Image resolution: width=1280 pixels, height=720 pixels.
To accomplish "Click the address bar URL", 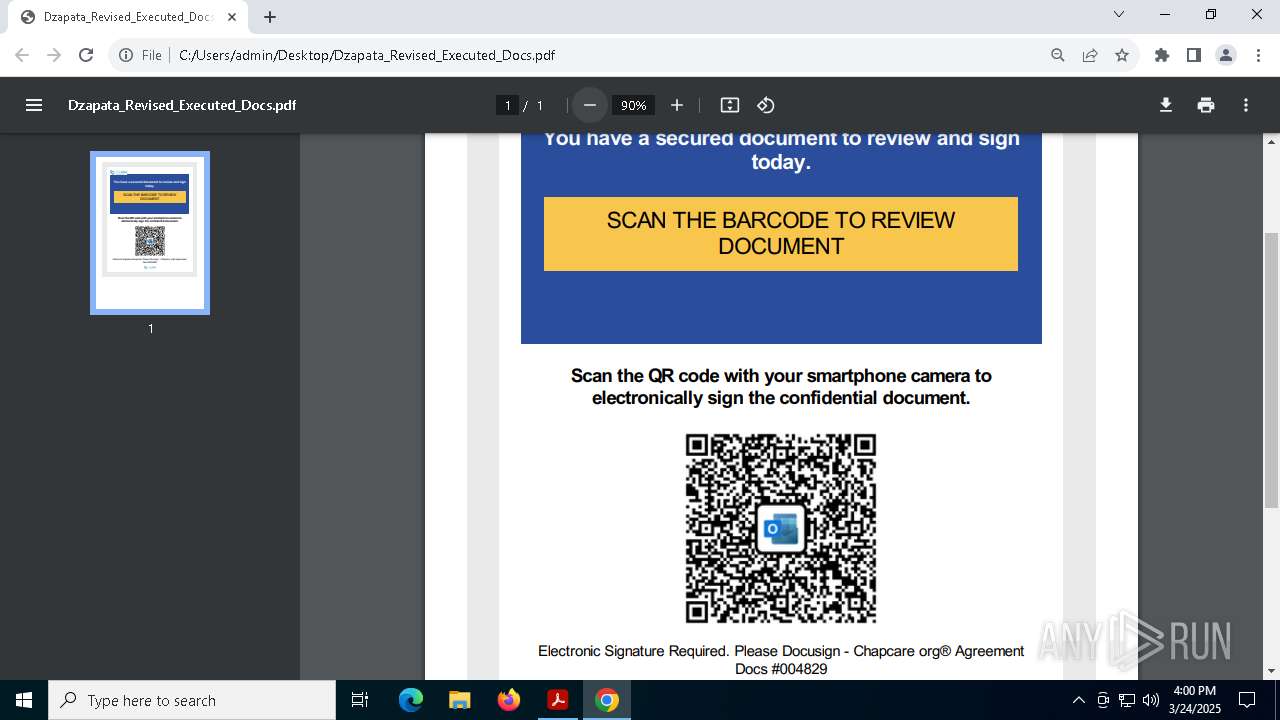I will pos(367,55).
